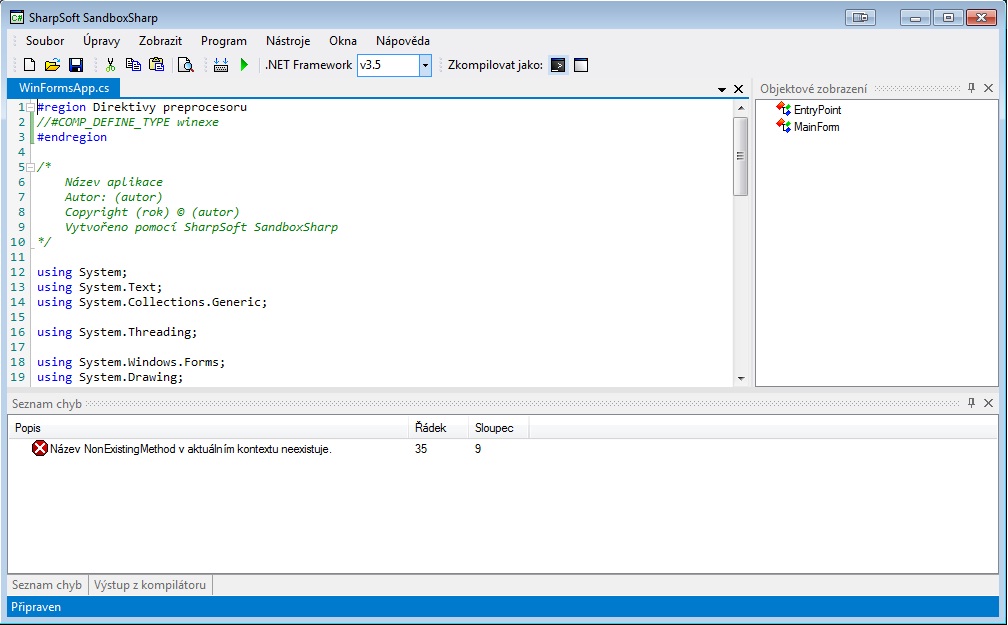Pin the Objektové zobrazení panel
This screenshot has width=1008, height=625.
tap(971, 89)
